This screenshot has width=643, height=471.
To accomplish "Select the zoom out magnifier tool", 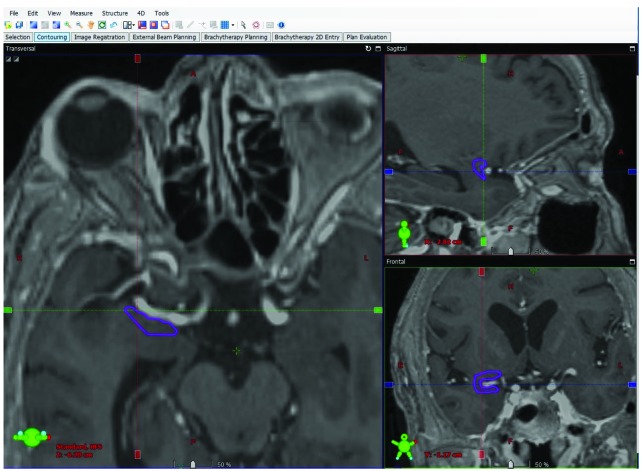I will point(79,25).
